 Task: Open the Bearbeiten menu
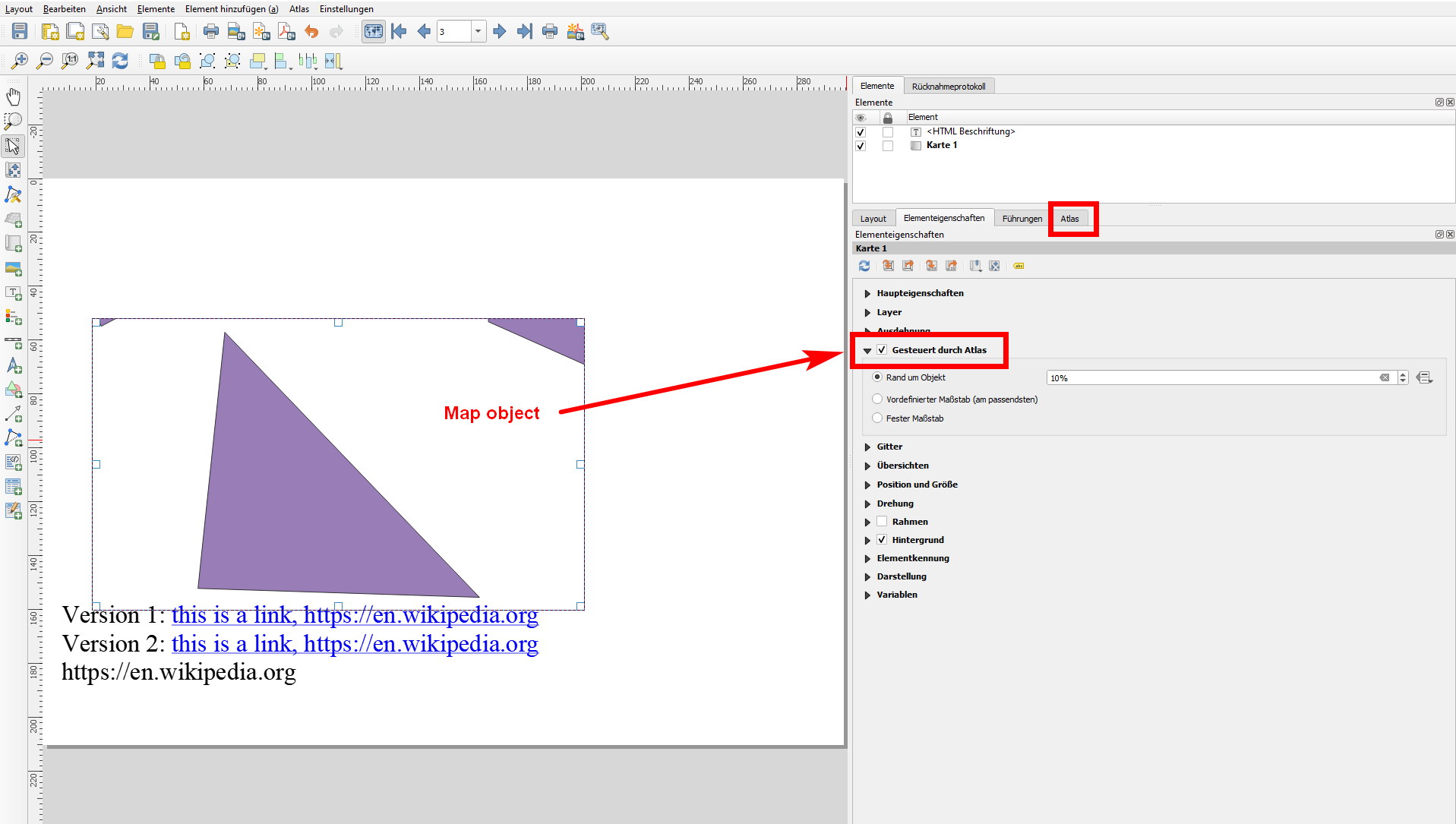pos(65,9)
